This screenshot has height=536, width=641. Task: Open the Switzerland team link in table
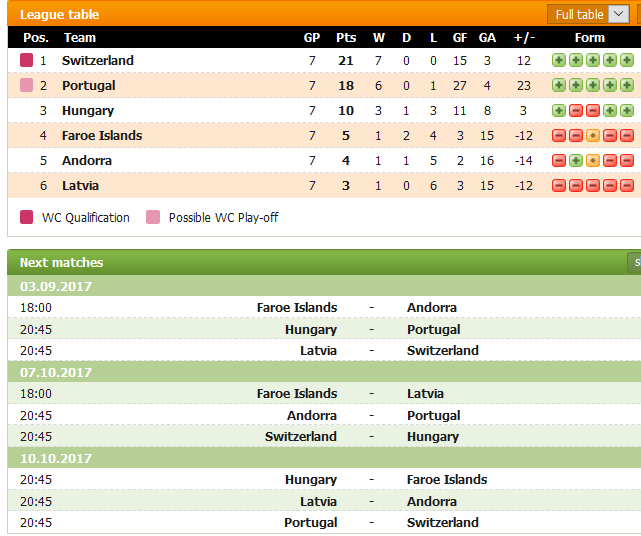point(98,61)
